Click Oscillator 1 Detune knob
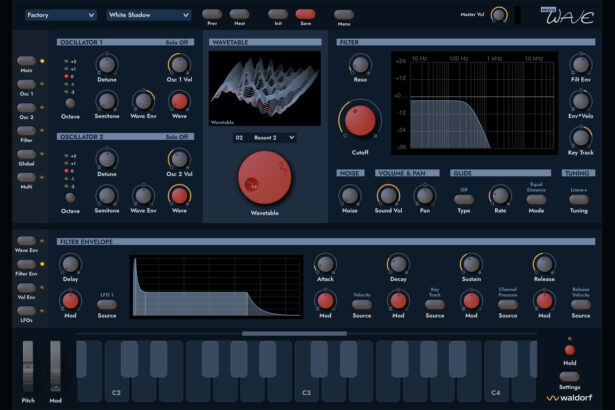The height and width of the screenshot is (410, 615). click(x=107, y=64)
